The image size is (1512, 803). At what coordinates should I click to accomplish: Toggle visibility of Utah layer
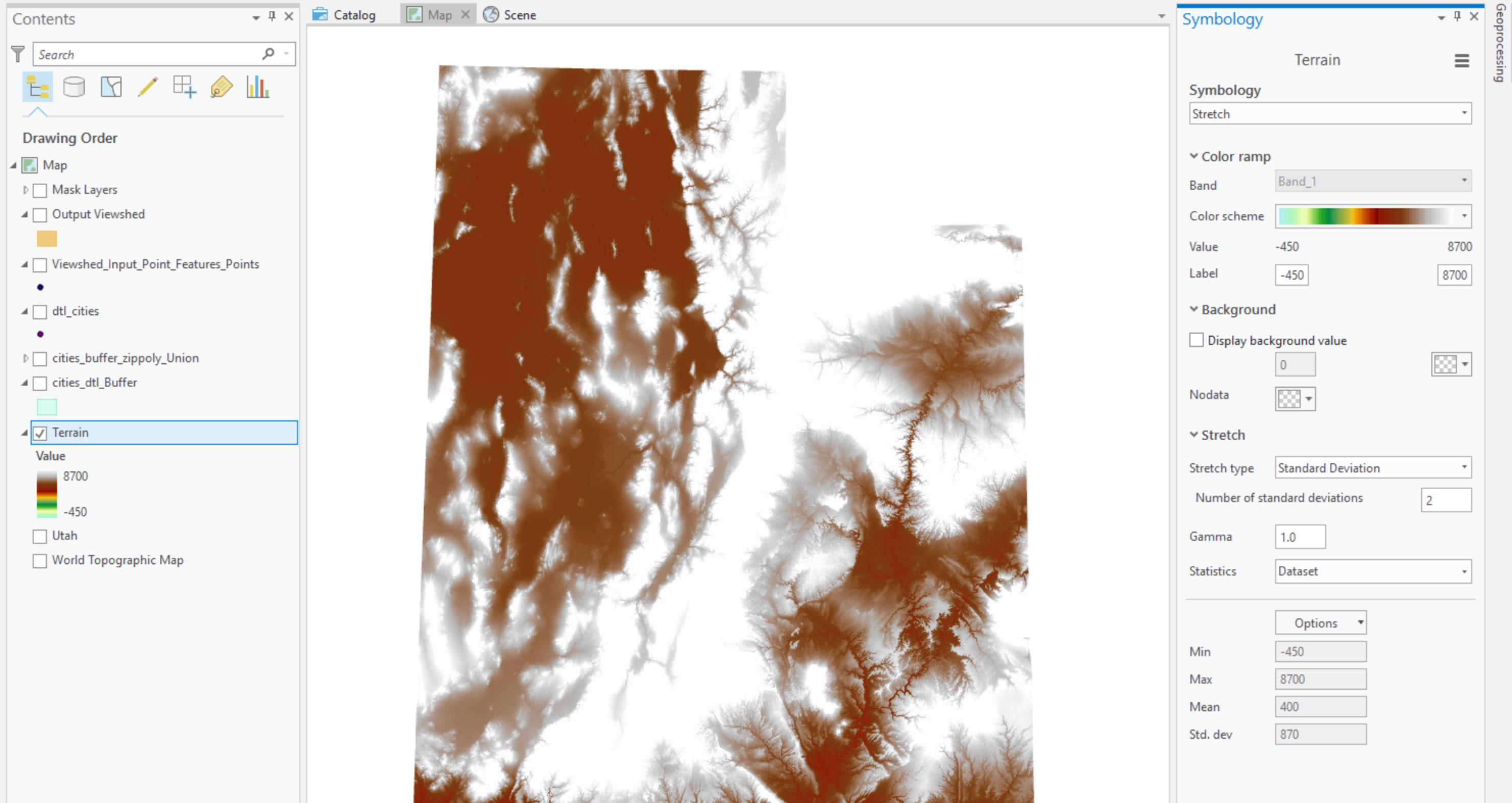pos(38,536)
